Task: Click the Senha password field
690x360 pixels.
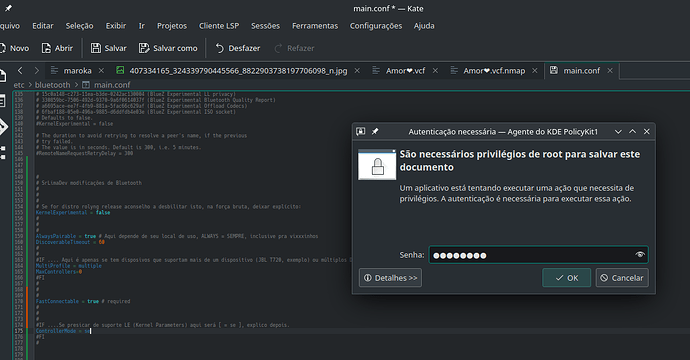Action: coord(539,255)
